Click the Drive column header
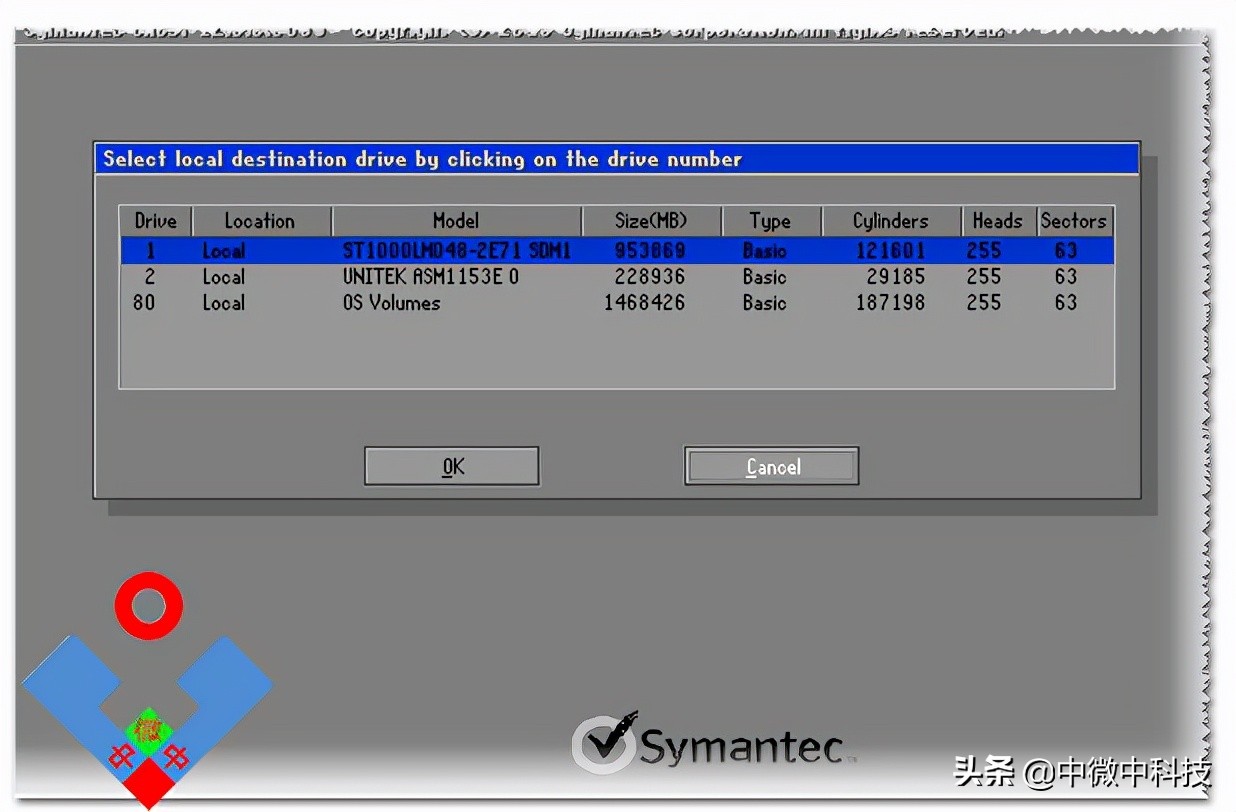 point(155,221)
